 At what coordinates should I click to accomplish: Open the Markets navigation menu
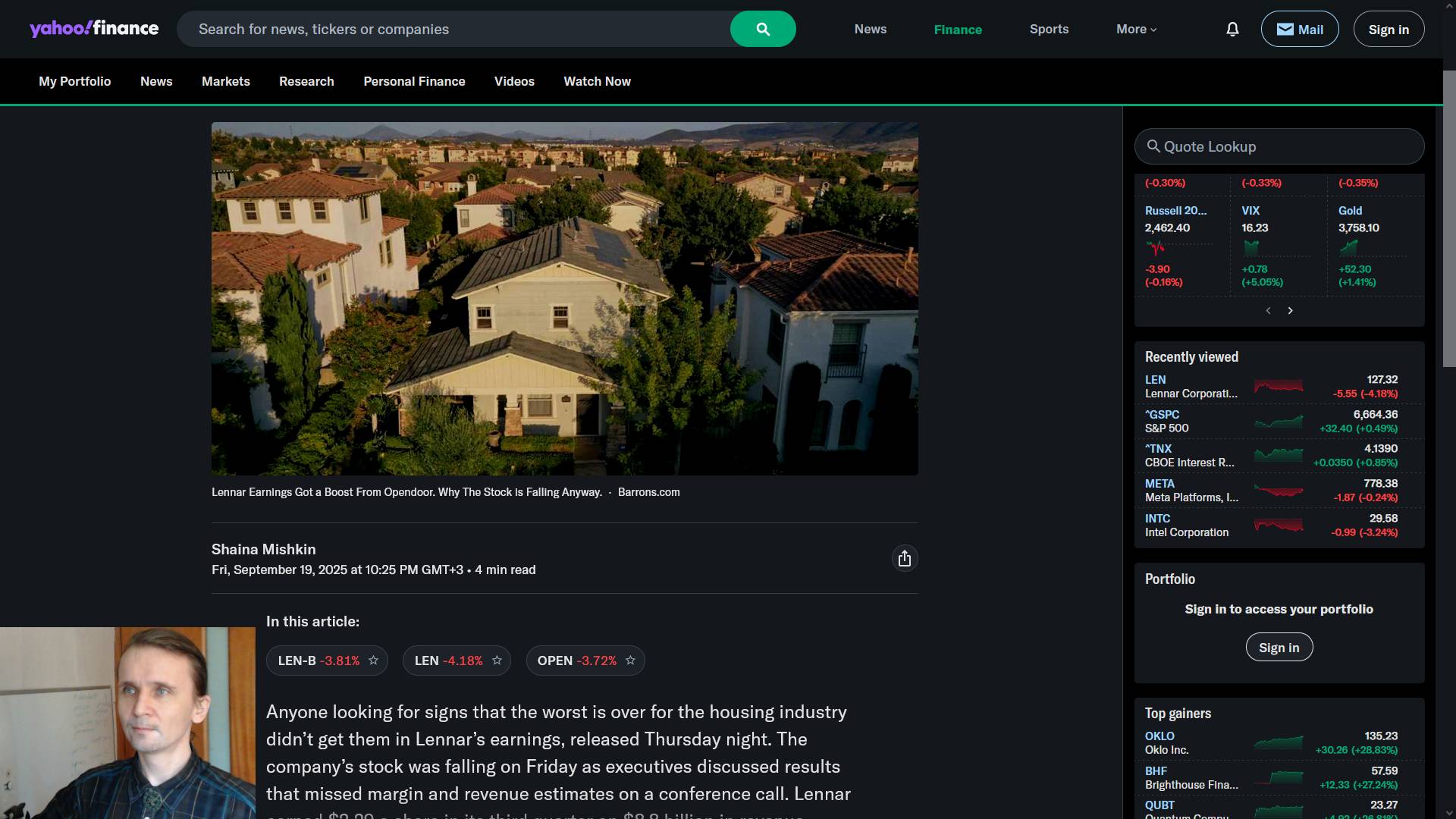click(225, 81)
